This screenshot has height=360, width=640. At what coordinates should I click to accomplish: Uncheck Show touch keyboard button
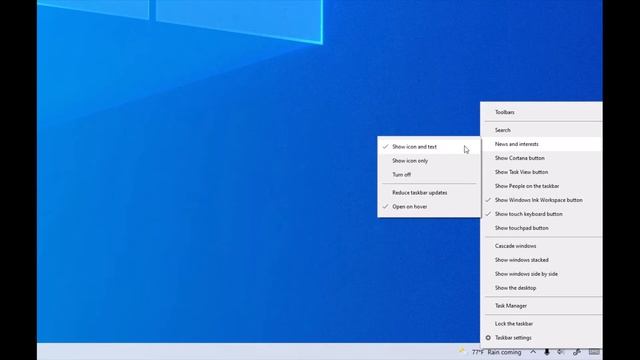542,214
